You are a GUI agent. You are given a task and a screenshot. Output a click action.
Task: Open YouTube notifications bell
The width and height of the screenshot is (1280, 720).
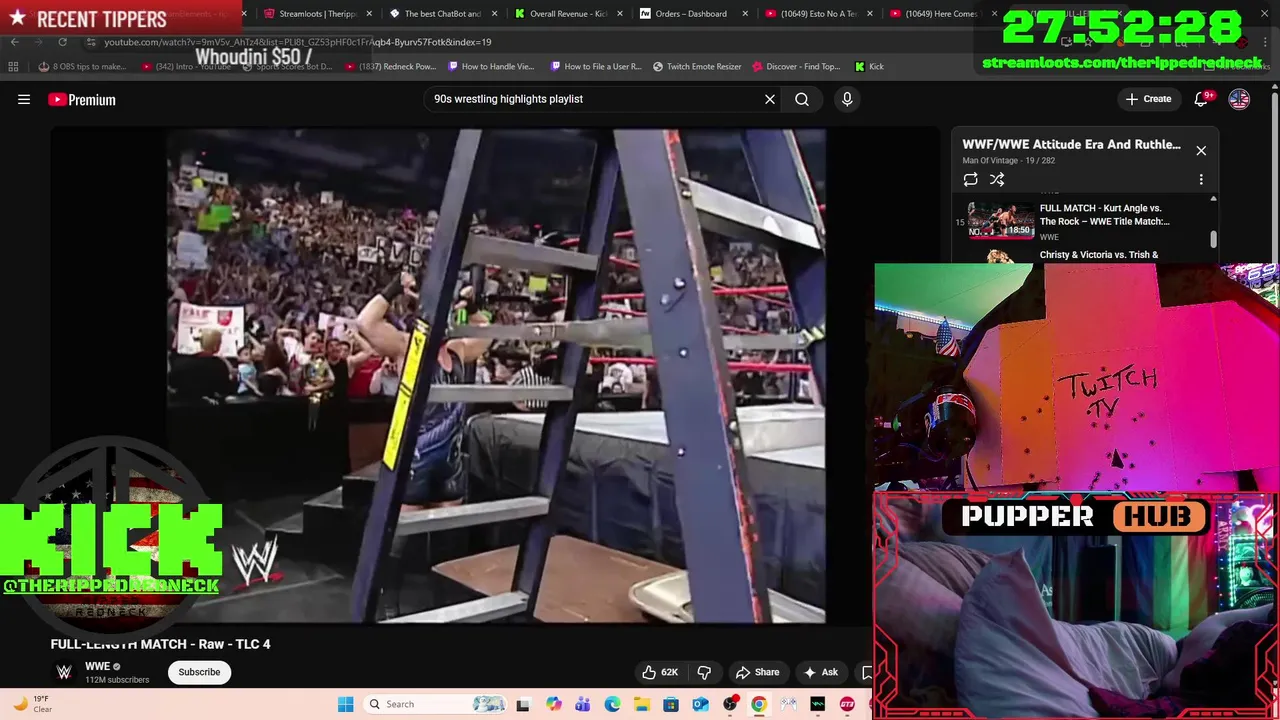[x=1202, y=99]
